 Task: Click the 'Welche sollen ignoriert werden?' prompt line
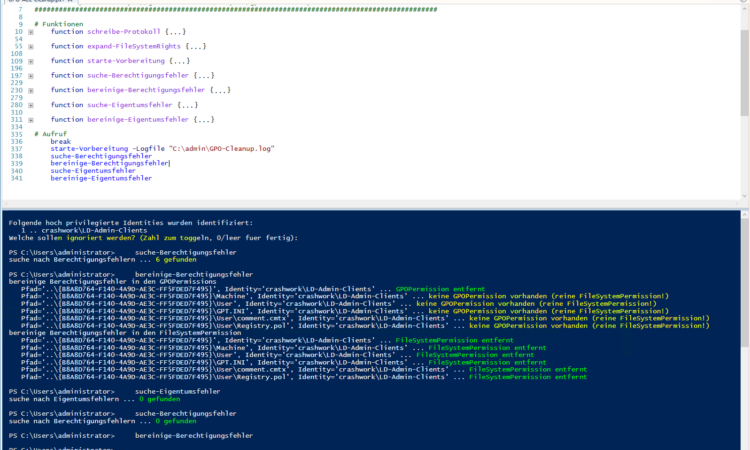tap(153, 238)
